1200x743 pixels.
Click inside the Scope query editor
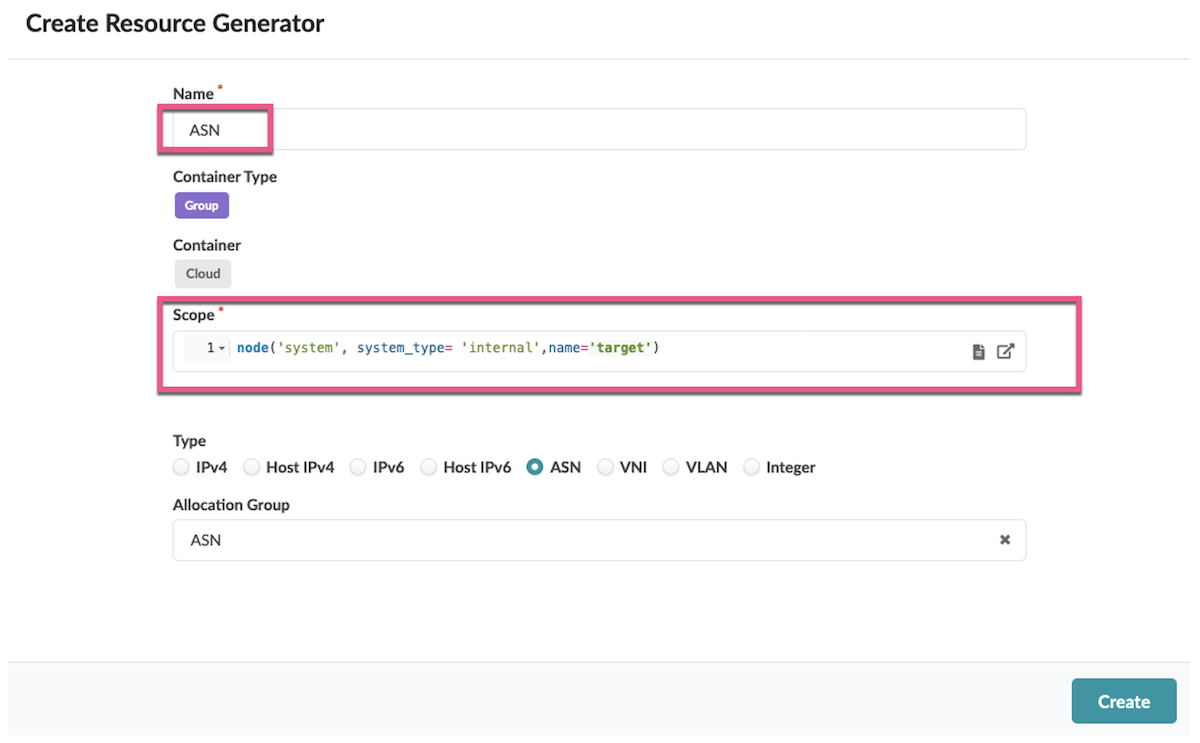(x=599, y=351)
